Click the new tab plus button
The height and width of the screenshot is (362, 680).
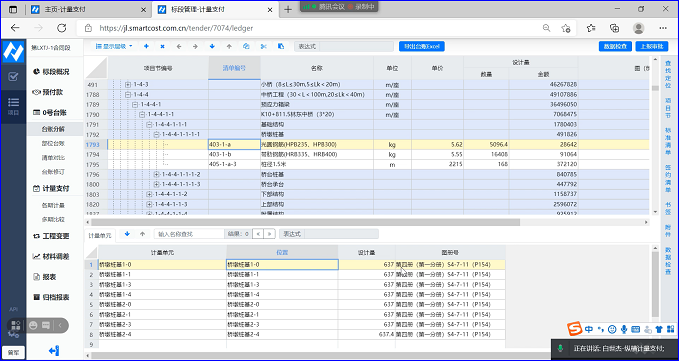pos(288,10)
